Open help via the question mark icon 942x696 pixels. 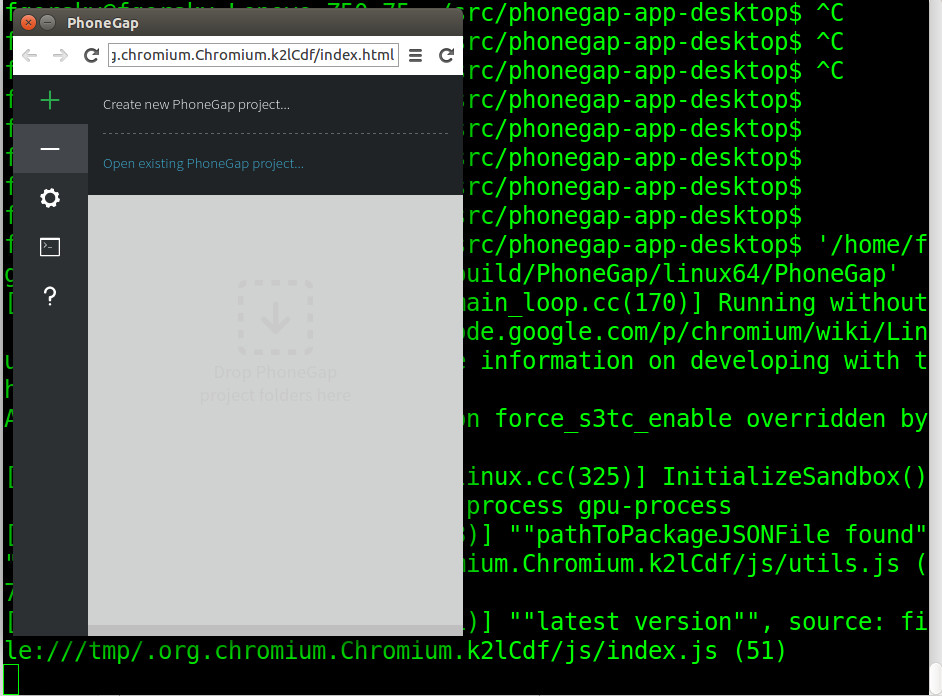point(49,295)
